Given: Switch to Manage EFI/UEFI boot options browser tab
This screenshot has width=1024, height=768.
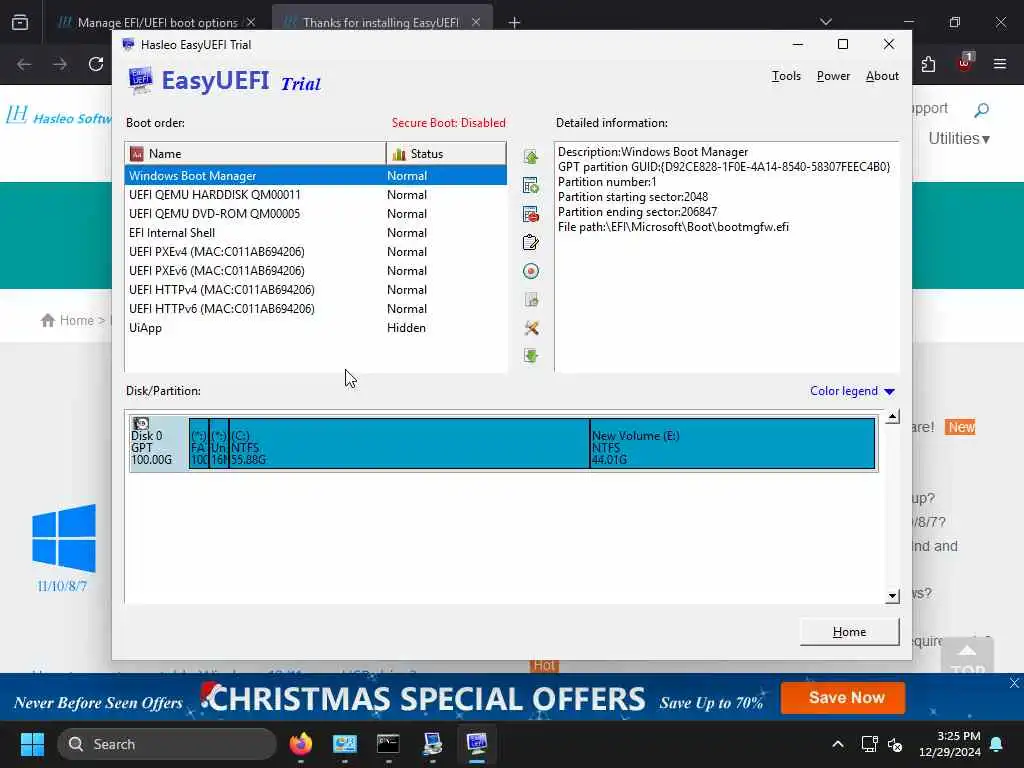Looking at the screenshot, I should (157, 22).
